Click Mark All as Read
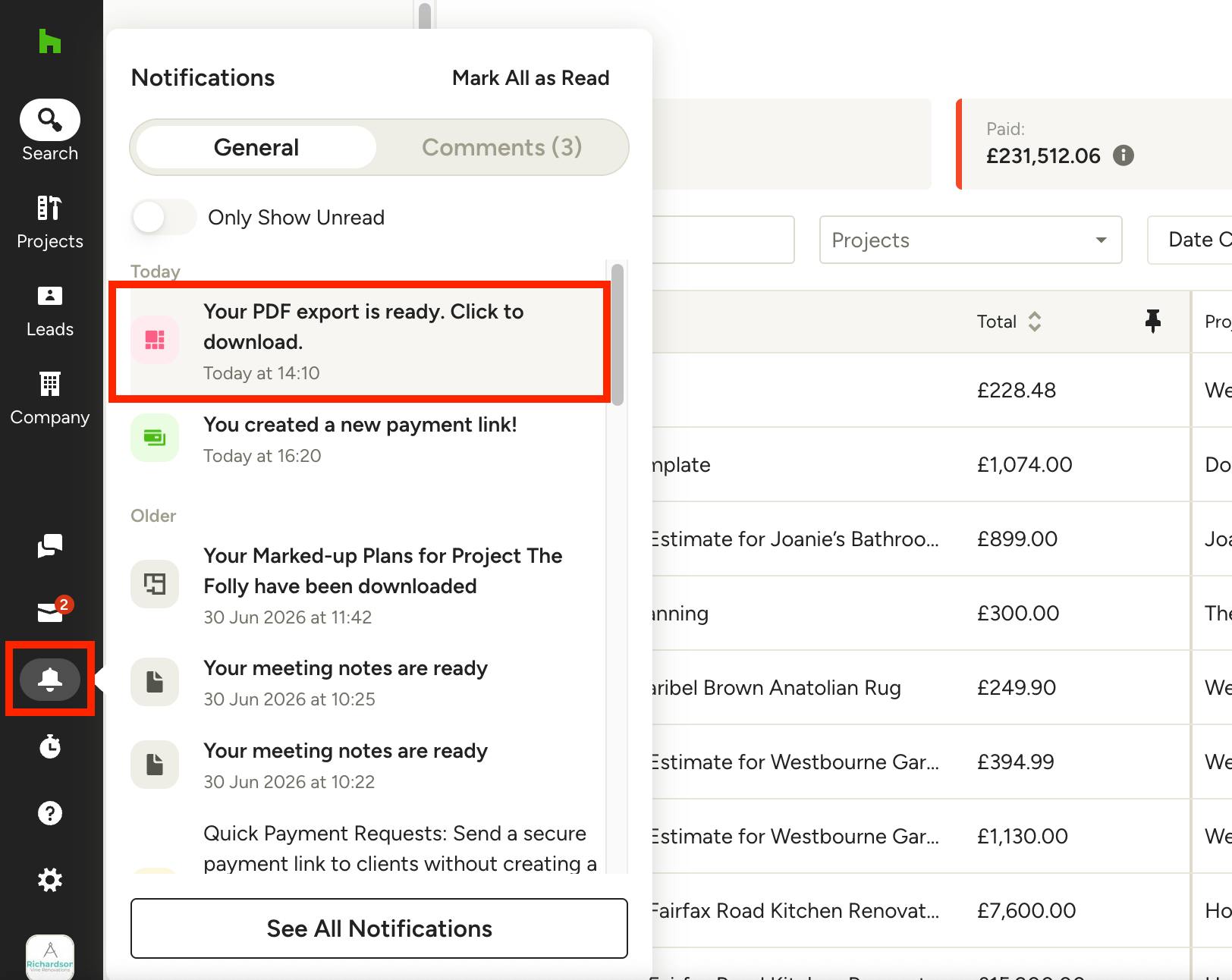 tap(531, 78)
